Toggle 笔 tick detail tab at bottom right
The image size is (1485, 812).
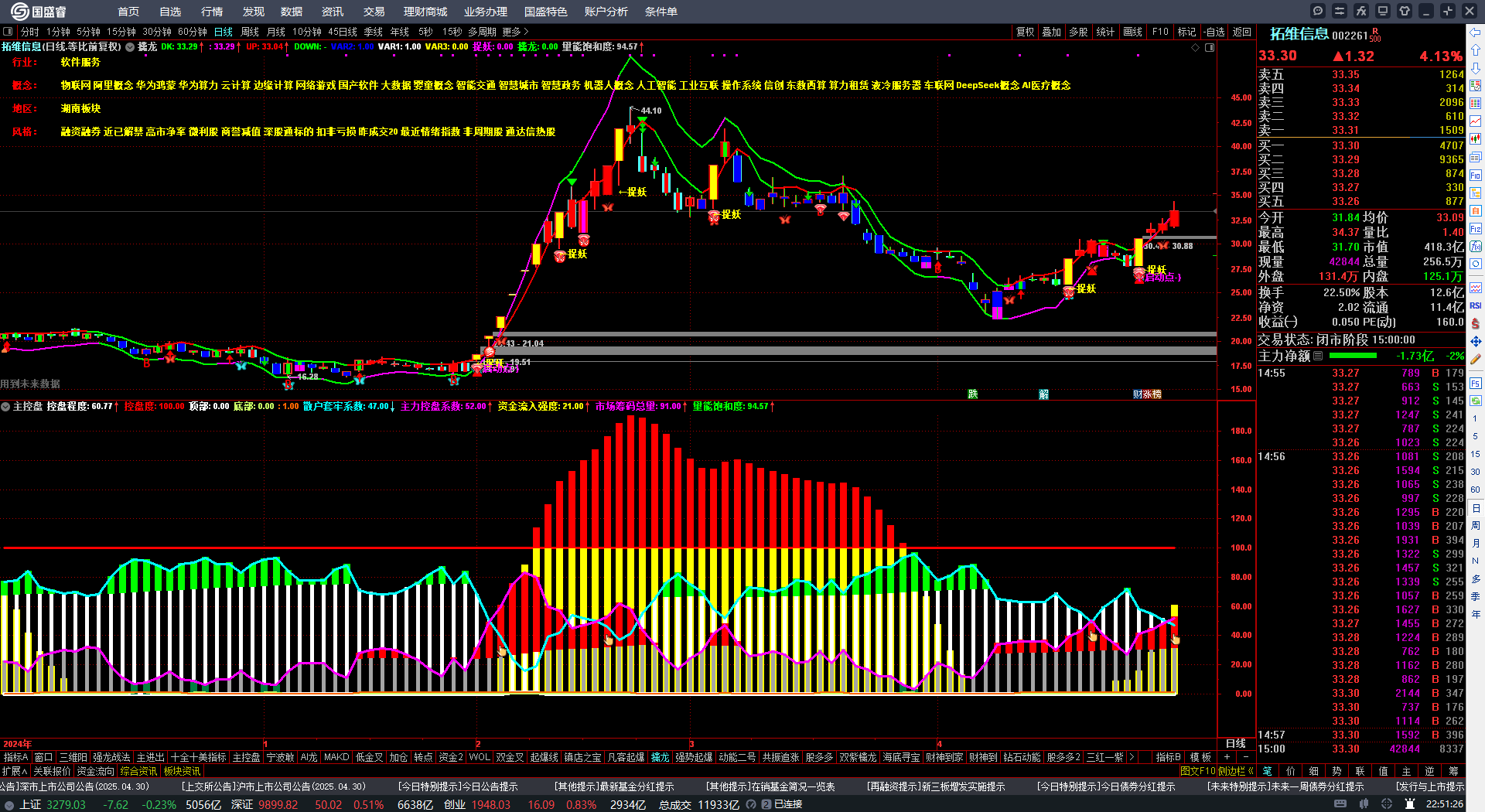click(1267, 771)
